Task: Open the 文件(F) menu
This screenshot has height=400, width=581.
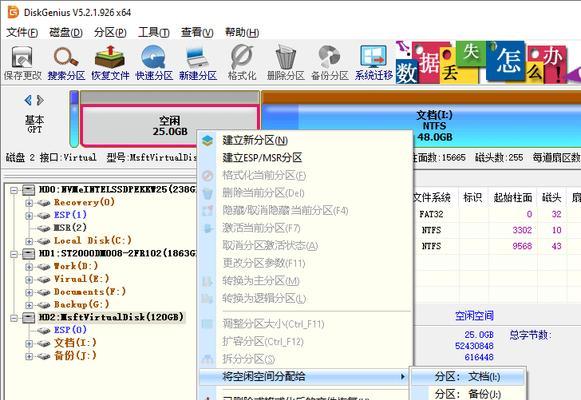Action: [22, 33]
